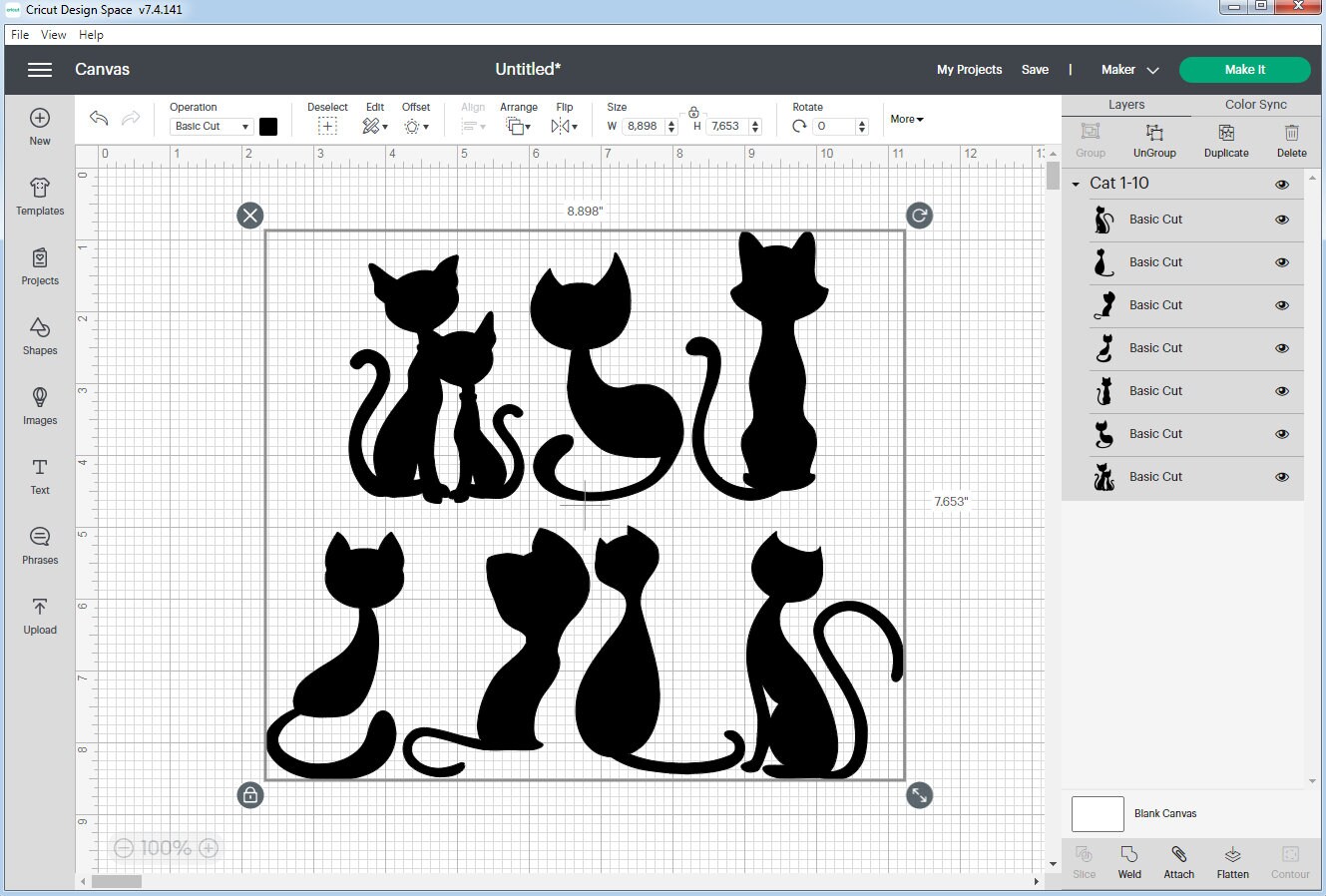Click the Undo arrow
Viewport: 1326px width, 896px height.
coord(98,118)
